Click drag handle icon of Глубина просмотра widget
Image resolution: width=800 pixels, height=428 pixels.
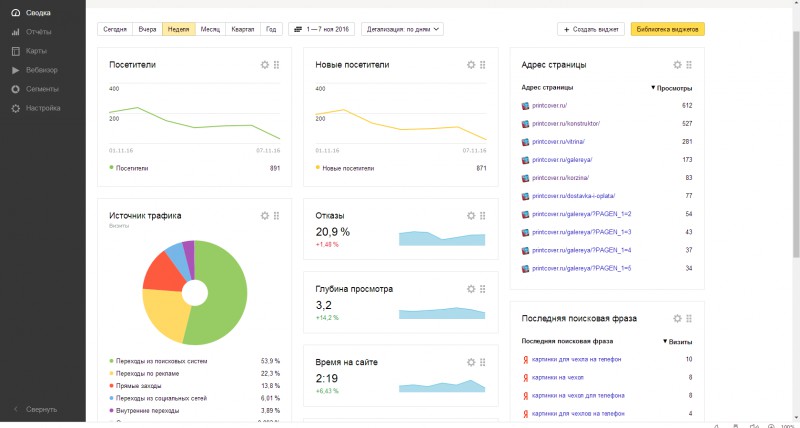click(x=483, y=289)
